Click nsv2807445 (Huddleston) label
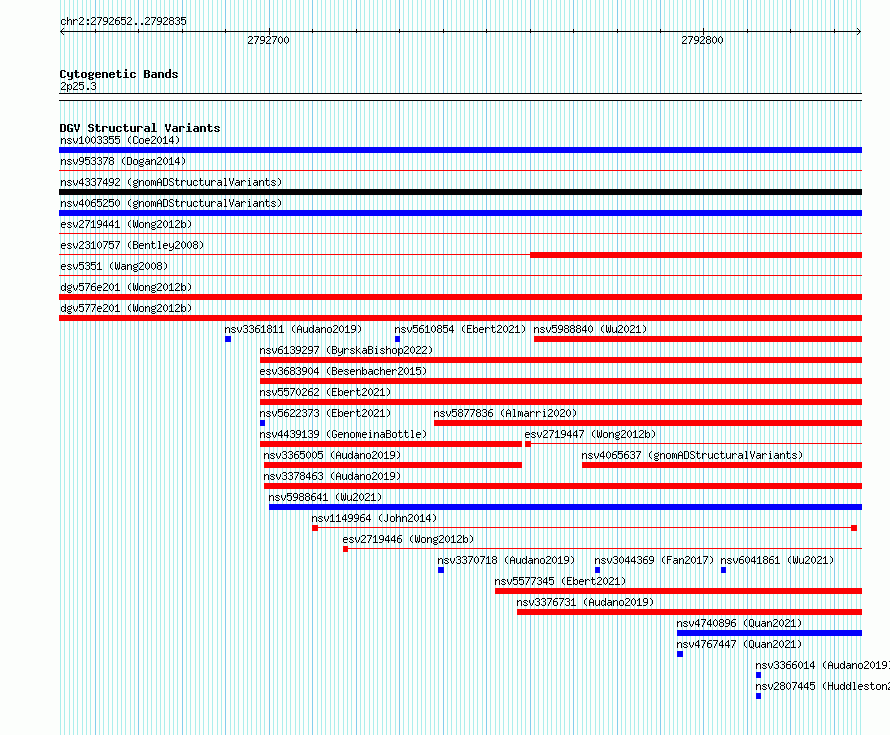 click(822, 686)
